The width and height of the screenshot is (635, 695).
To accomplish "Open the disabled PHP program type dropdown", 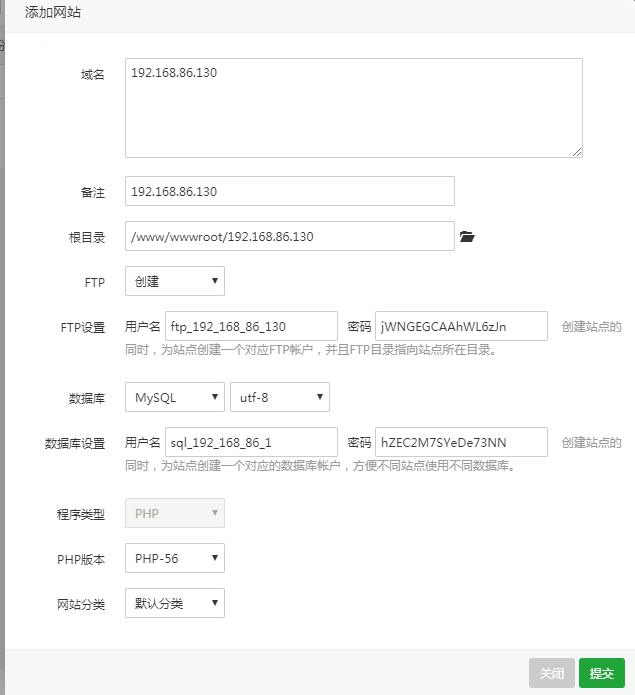I will tap(175, 513).
